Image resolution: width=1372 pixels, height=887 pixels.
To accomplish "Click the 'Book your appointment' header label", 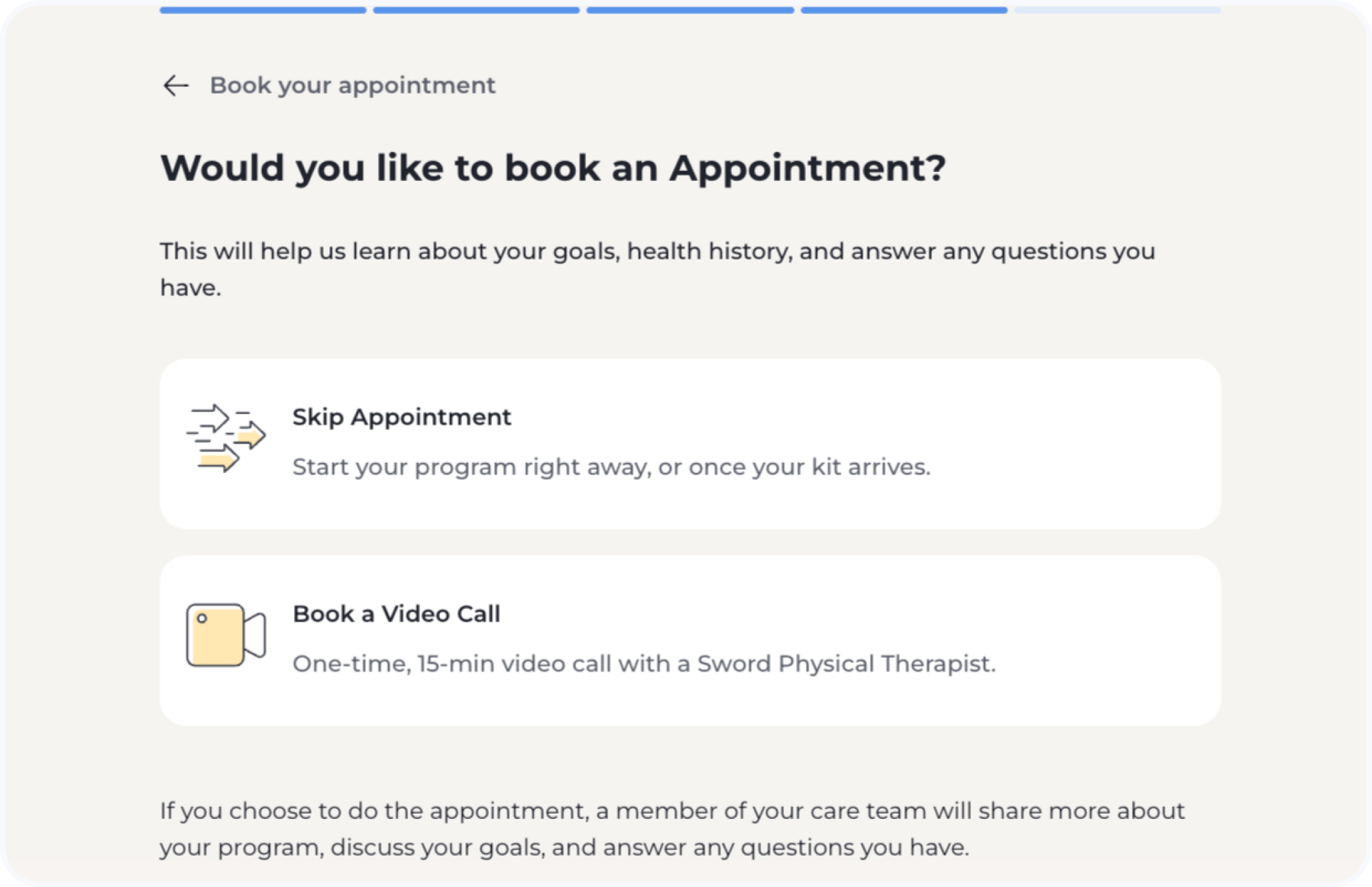I will point(352,85).
